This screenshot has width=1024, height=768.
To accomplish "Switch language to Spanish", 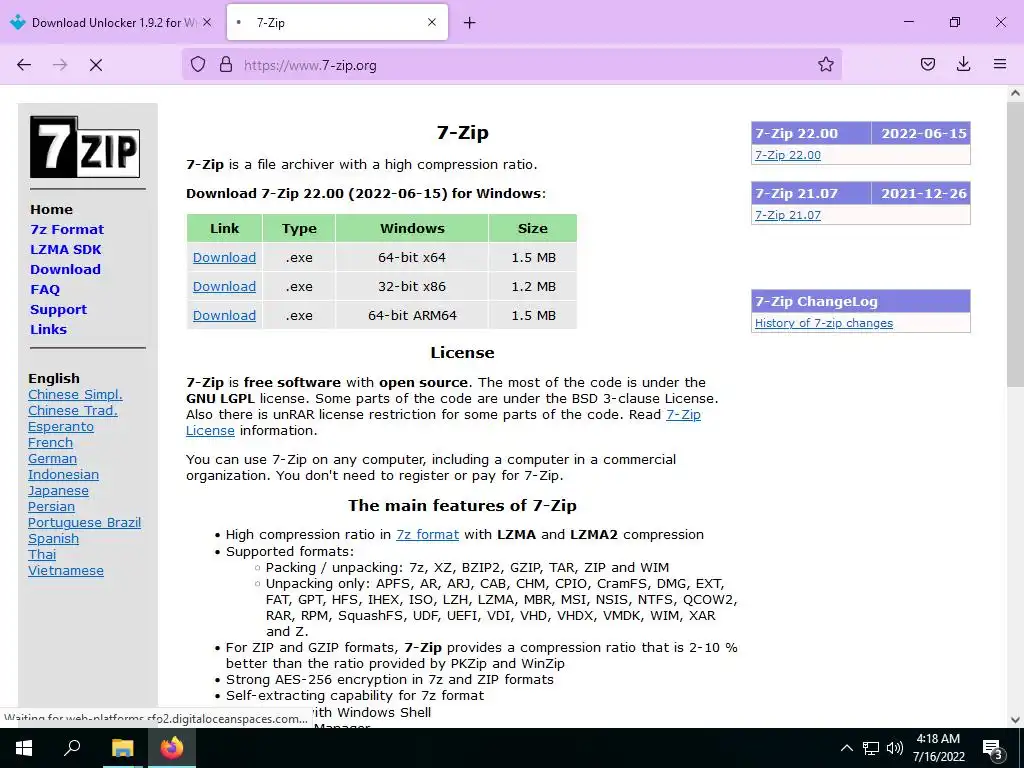I will click(53, 539).
